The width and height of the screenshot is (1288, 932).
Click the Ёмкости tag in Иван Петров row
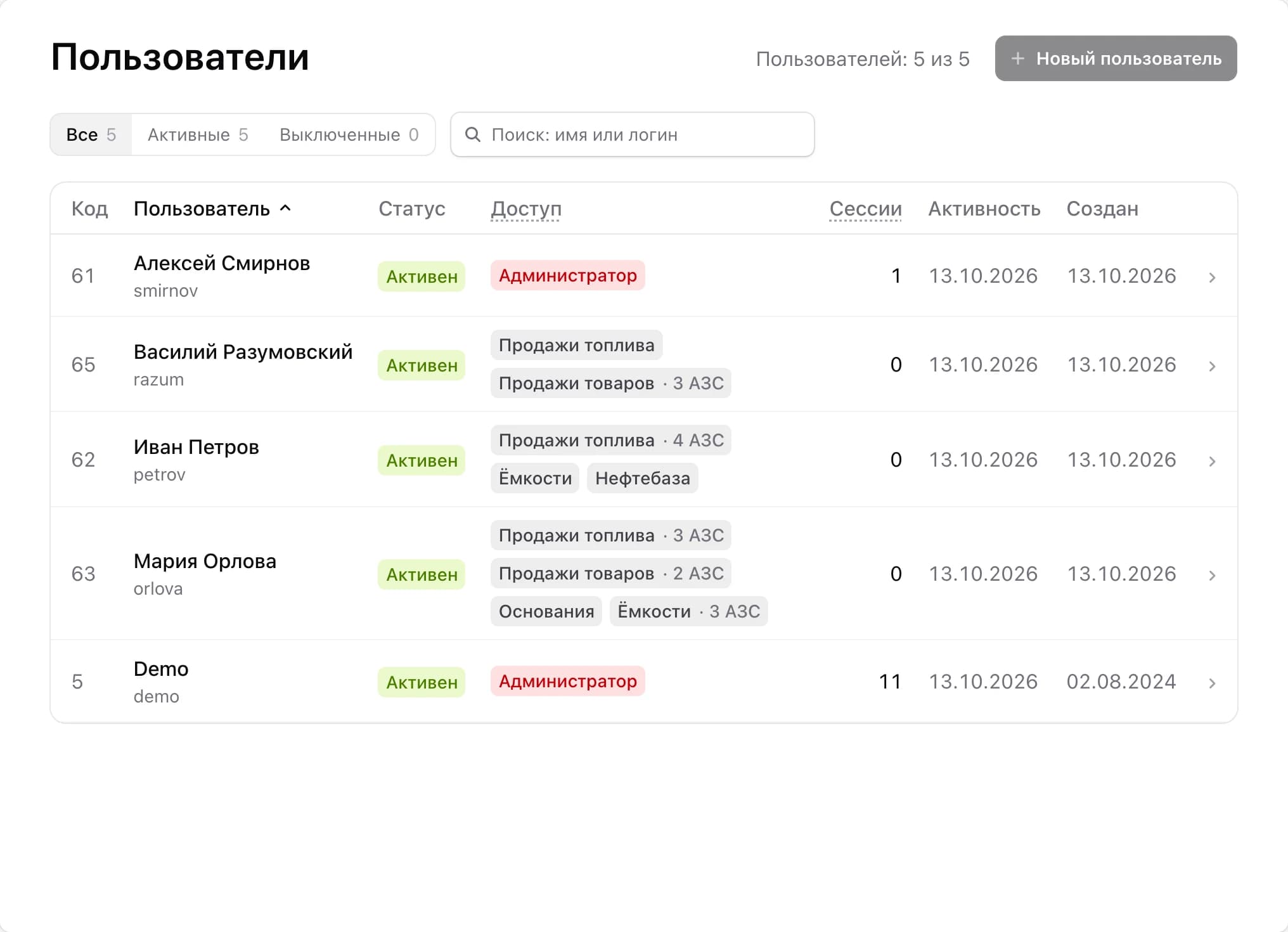coord(535,478)
